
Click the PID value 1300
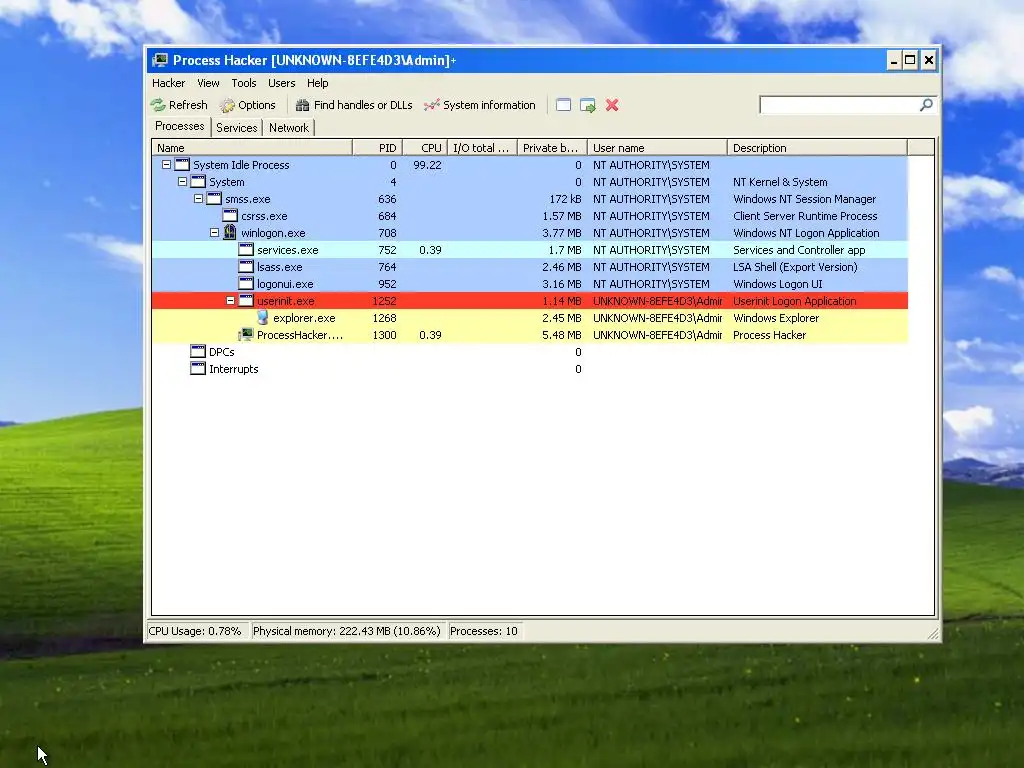[x=384, y=335]
